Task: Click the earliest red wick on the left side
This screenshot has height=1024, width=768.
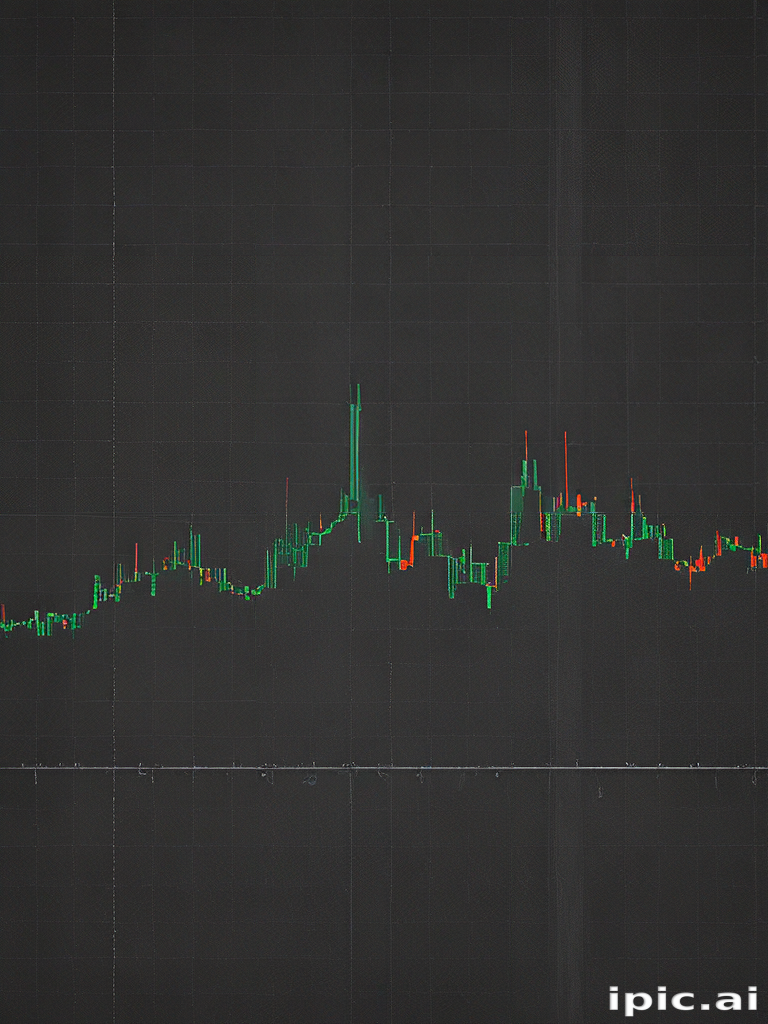Action: [136, 558]
